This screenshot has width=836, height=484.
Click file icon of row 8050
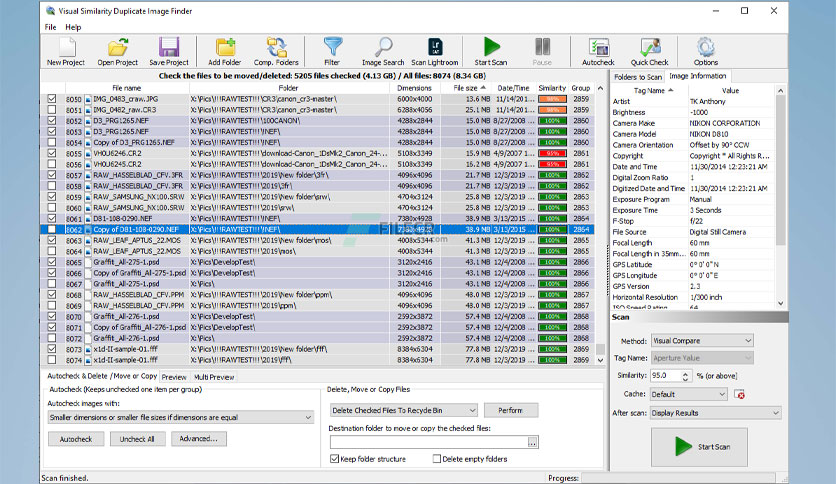[87, 99]
